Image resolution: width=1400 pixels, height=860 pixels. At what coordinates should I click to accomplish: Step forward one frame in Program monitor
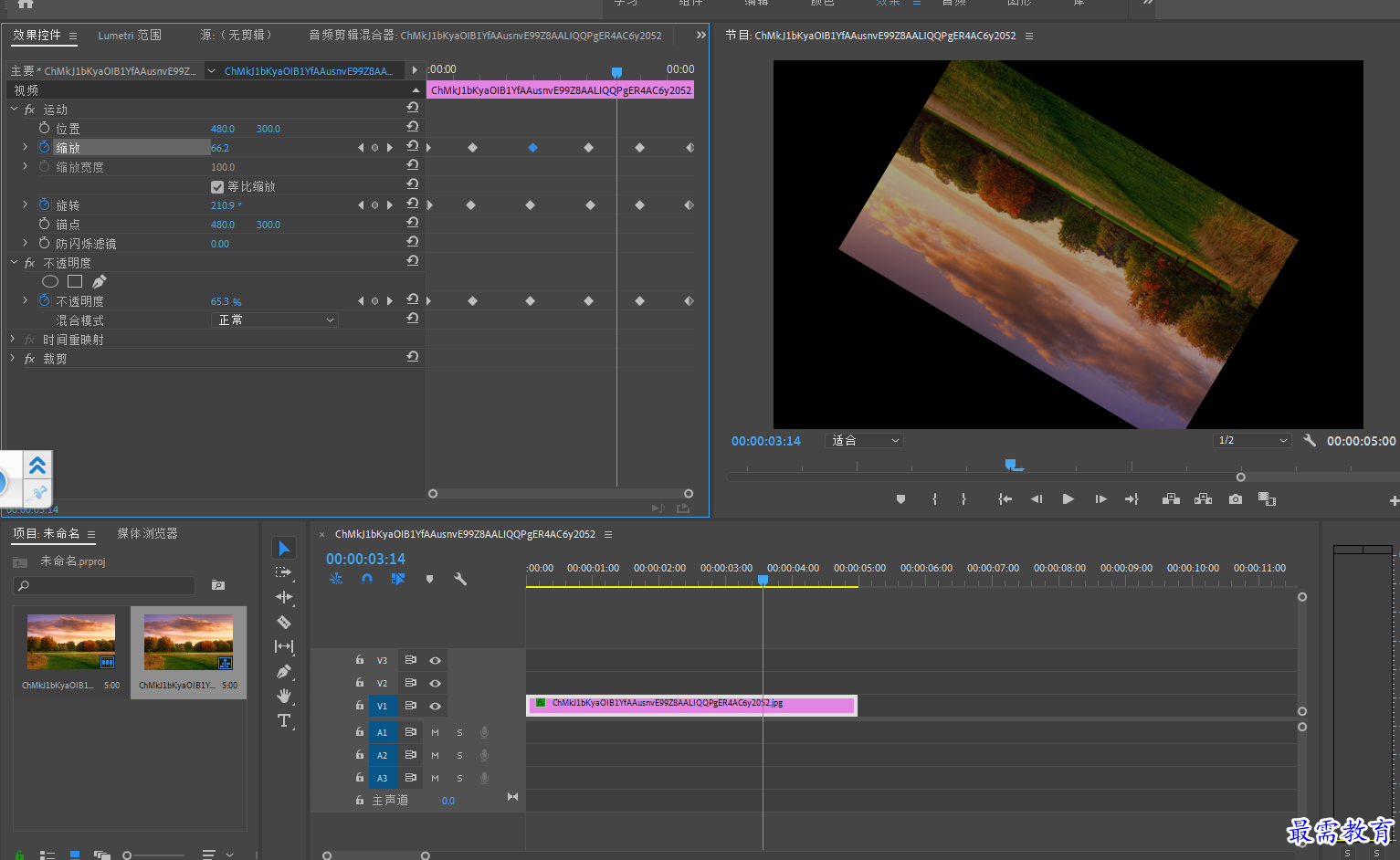(x=1100, y=499)
